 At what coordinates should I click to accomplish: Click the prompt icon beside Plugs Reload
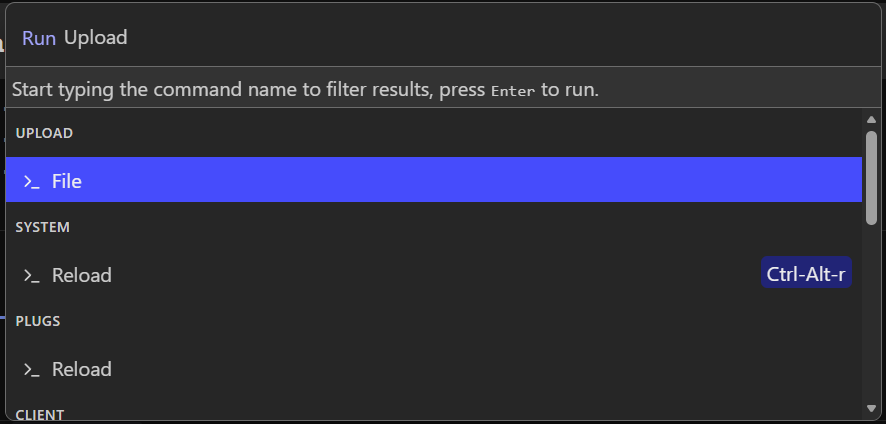[32, 369]
